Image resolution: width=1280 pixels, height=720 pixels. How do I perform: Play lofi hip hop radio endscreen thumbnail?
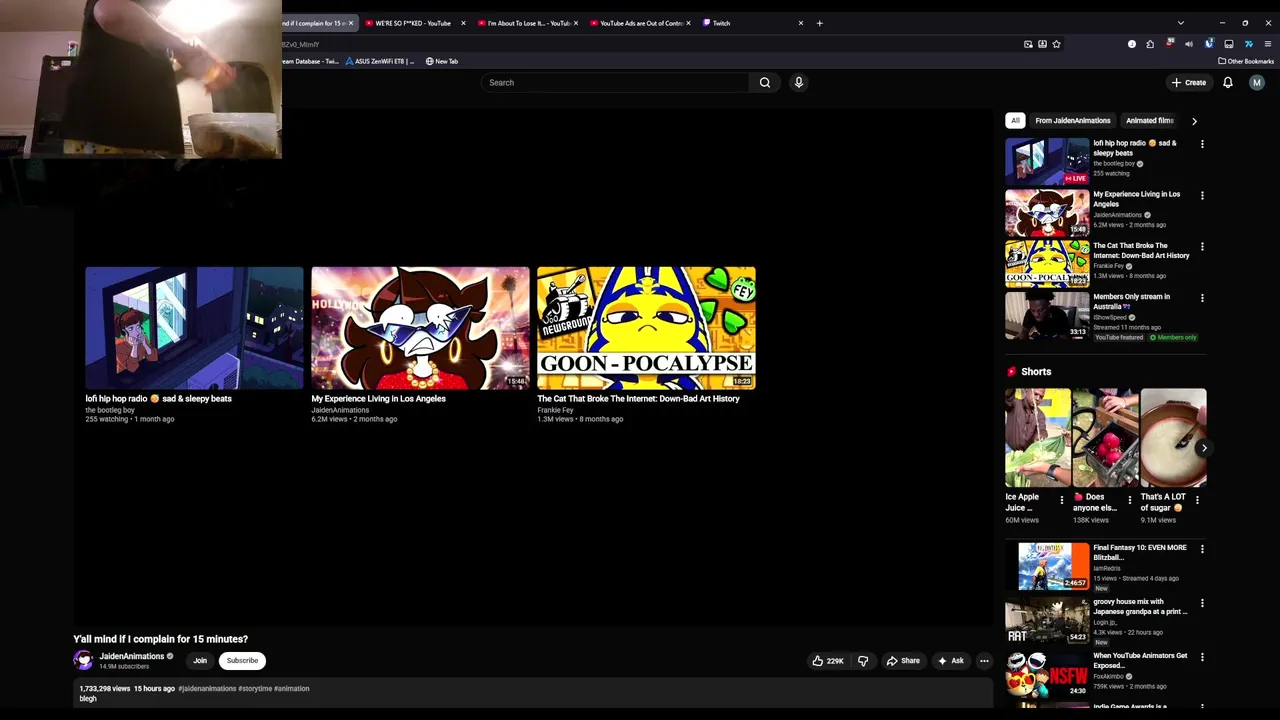coord(194,328)
